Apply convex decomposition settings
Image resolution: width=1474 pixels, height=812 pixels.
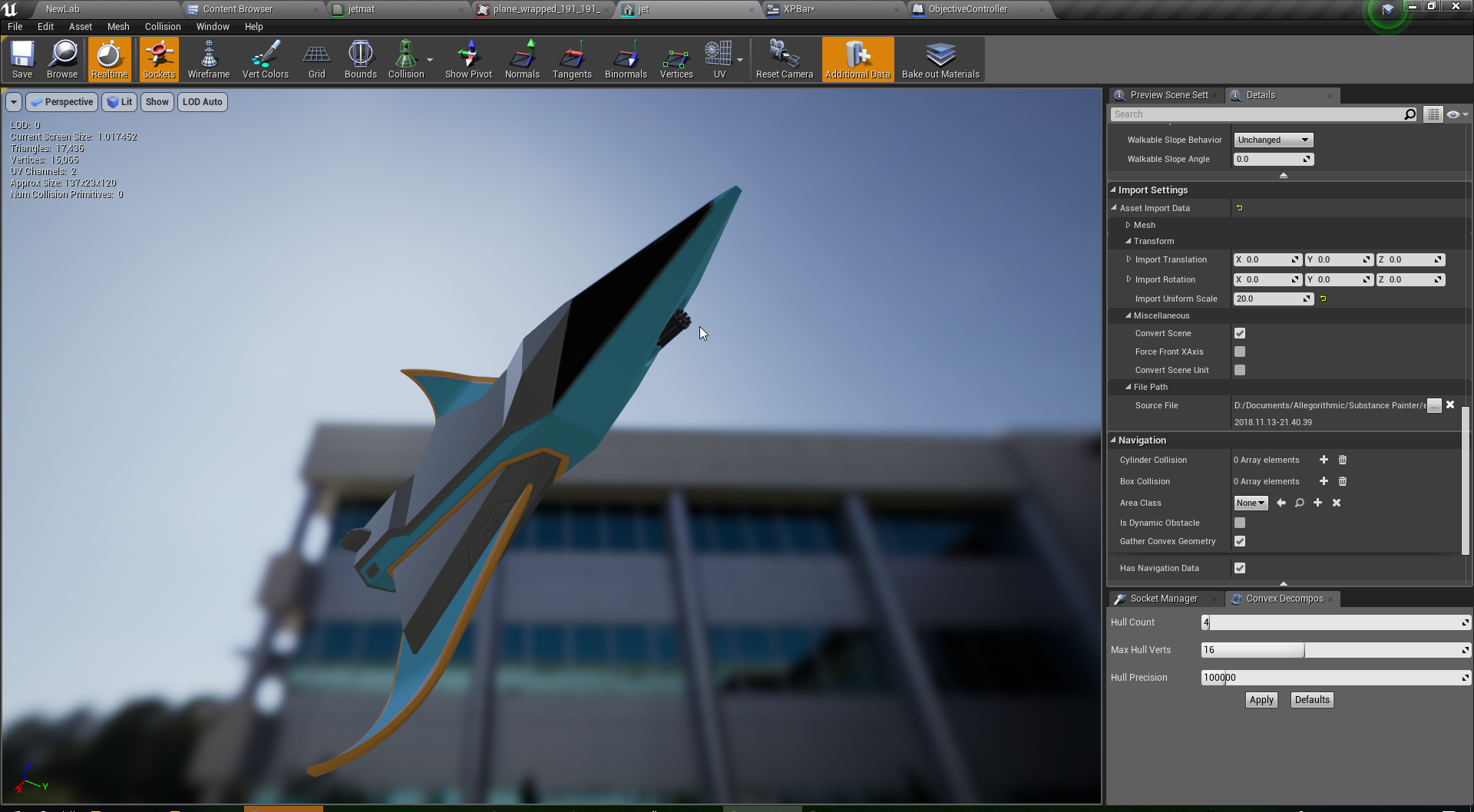pos(1261,700)
